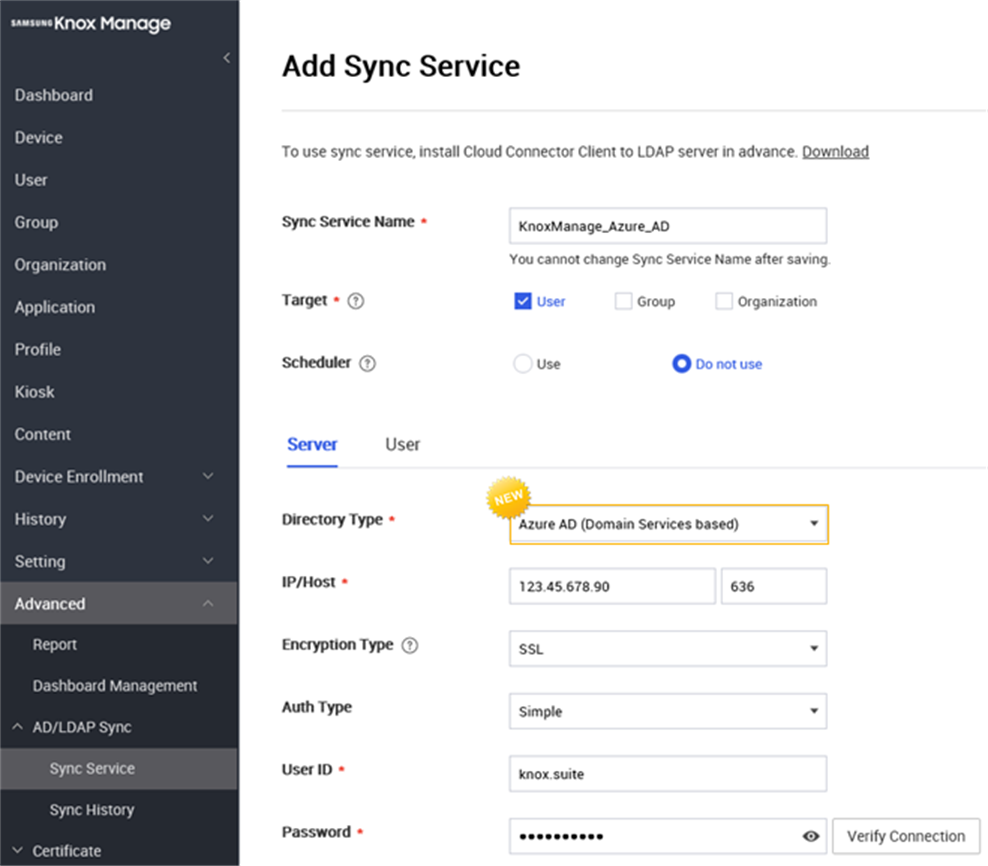Open Application in the sidebar
This screenshot has width=988, height=866.
(55, 307)
